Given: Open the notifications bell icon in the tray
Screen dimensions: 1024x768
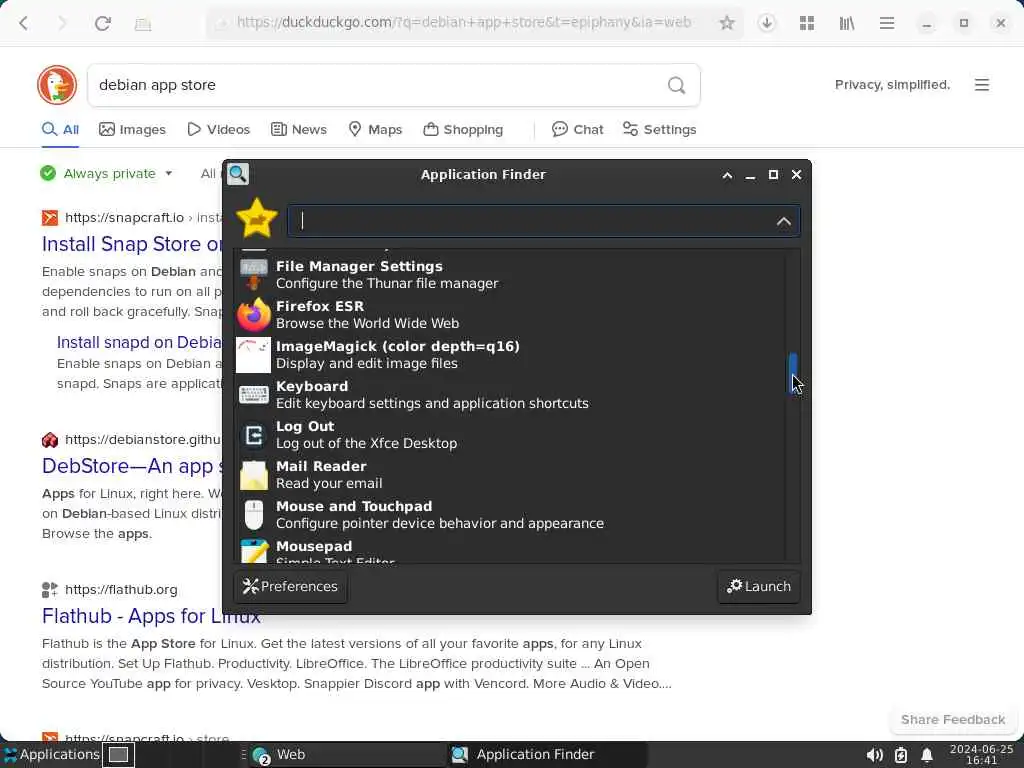Looking at the screenshot, I should (927, 756).
